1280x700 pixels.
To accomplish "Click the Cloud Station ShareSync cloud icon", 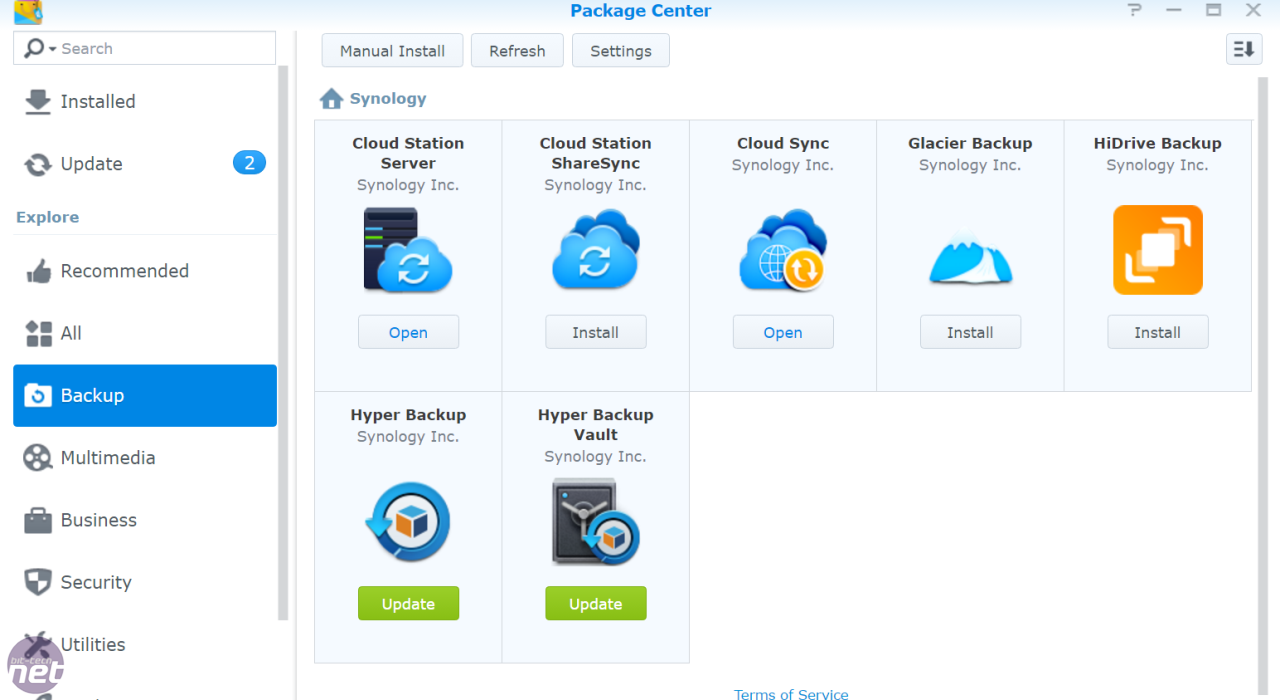I will pyautogui.click(x=595, y=251).
